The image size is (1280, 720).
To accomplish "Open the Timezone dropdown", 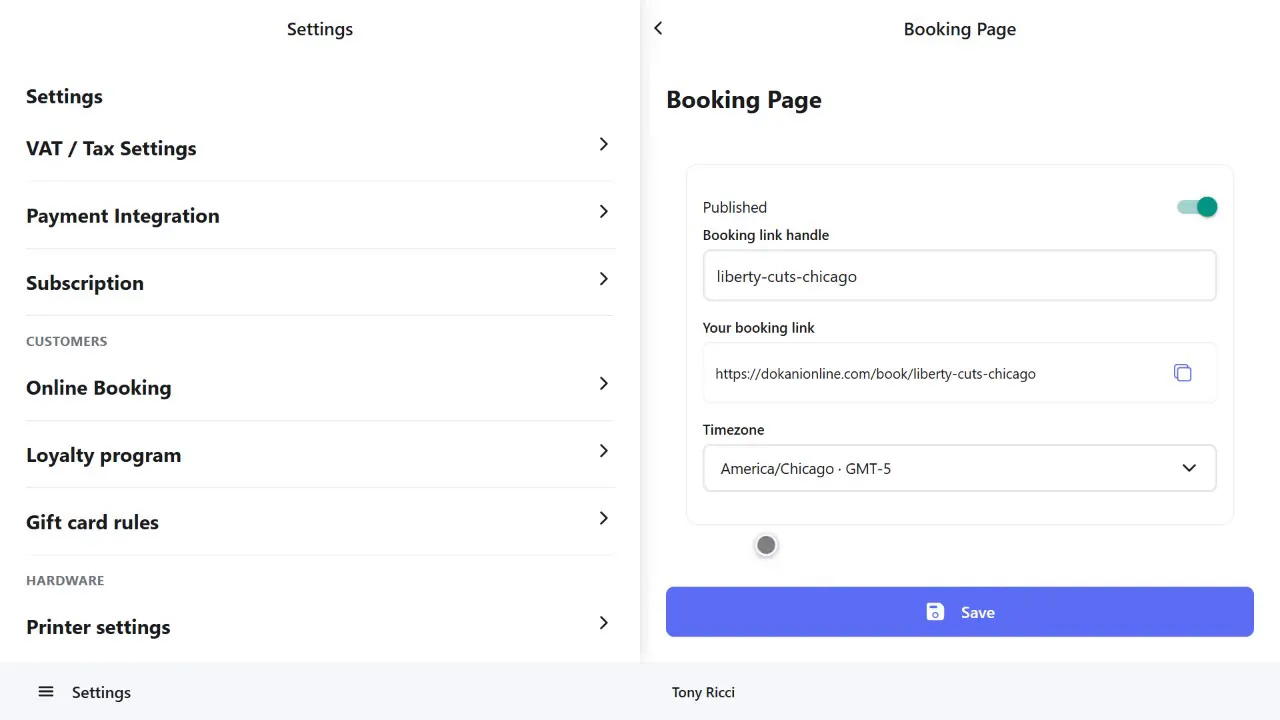I will pos(959,468).
